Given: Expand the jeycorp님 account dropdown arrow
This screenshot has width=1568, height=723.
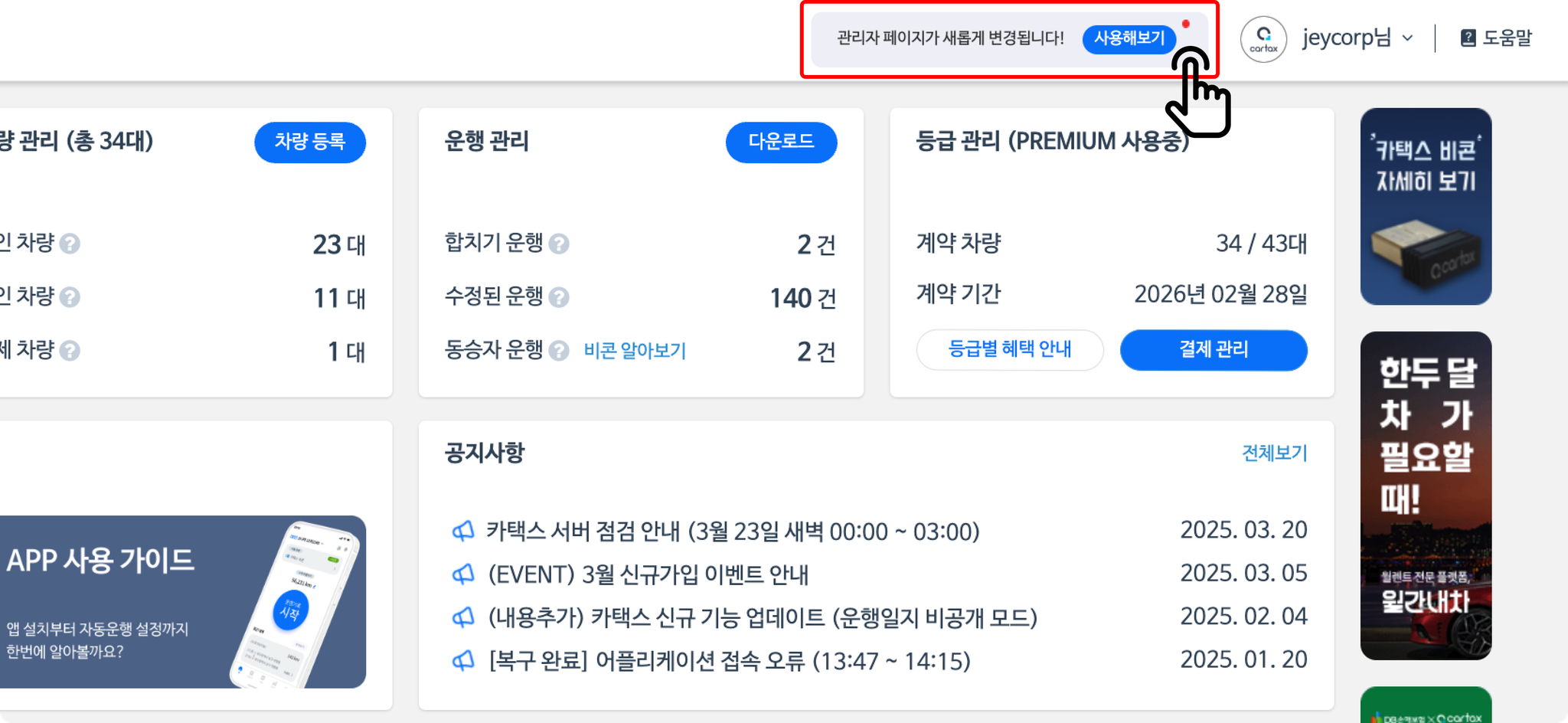Looking at the screenshot, I should point(1407,38).
